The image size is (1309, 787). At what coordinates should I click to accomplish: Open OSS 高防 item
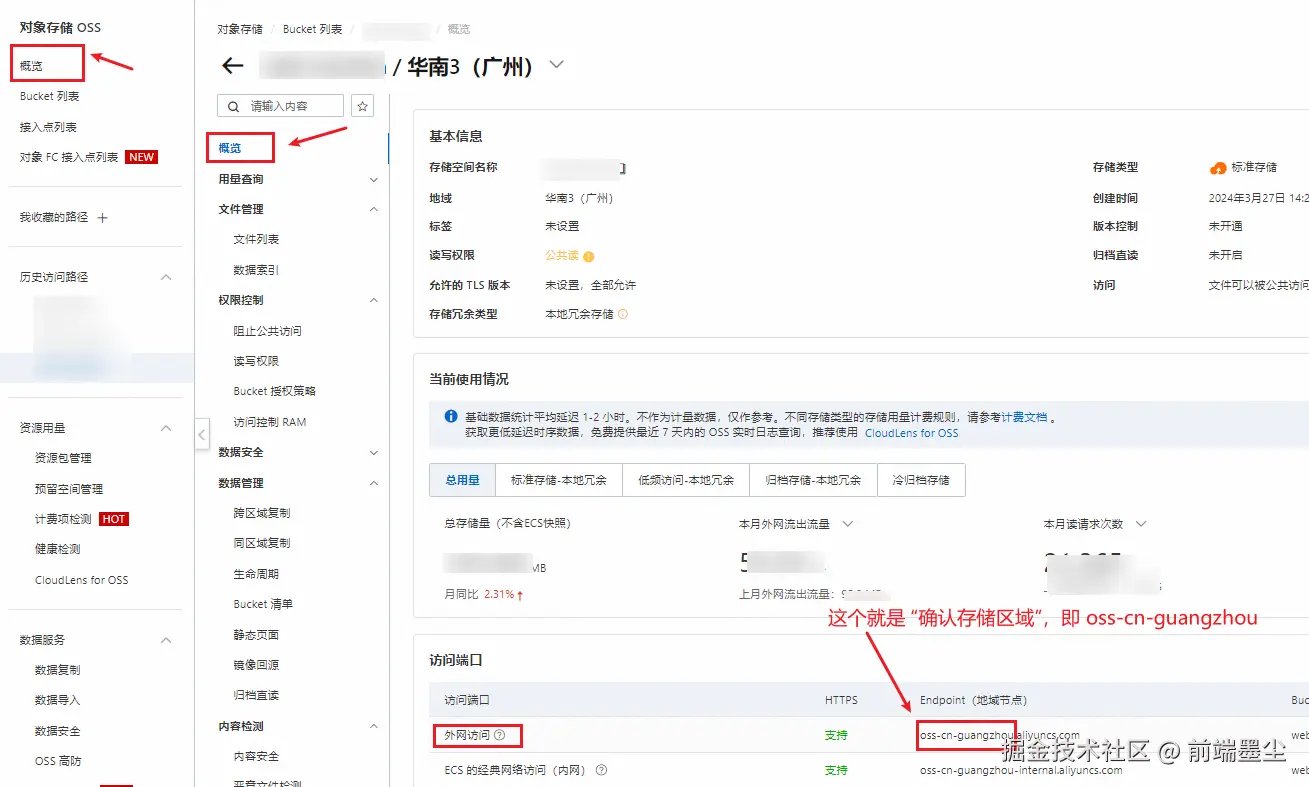(58, 761)
